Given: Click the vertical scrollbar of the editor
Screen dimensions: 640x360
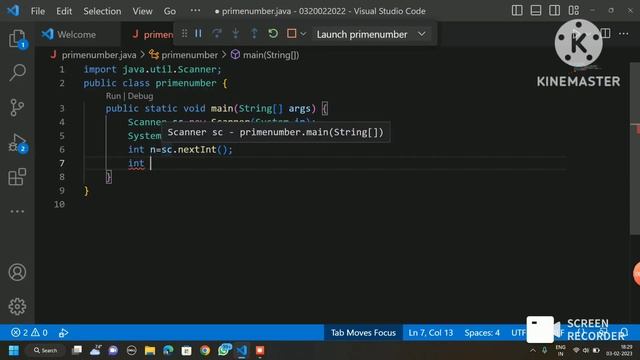Looking at the screenshot, I should 635,149.
